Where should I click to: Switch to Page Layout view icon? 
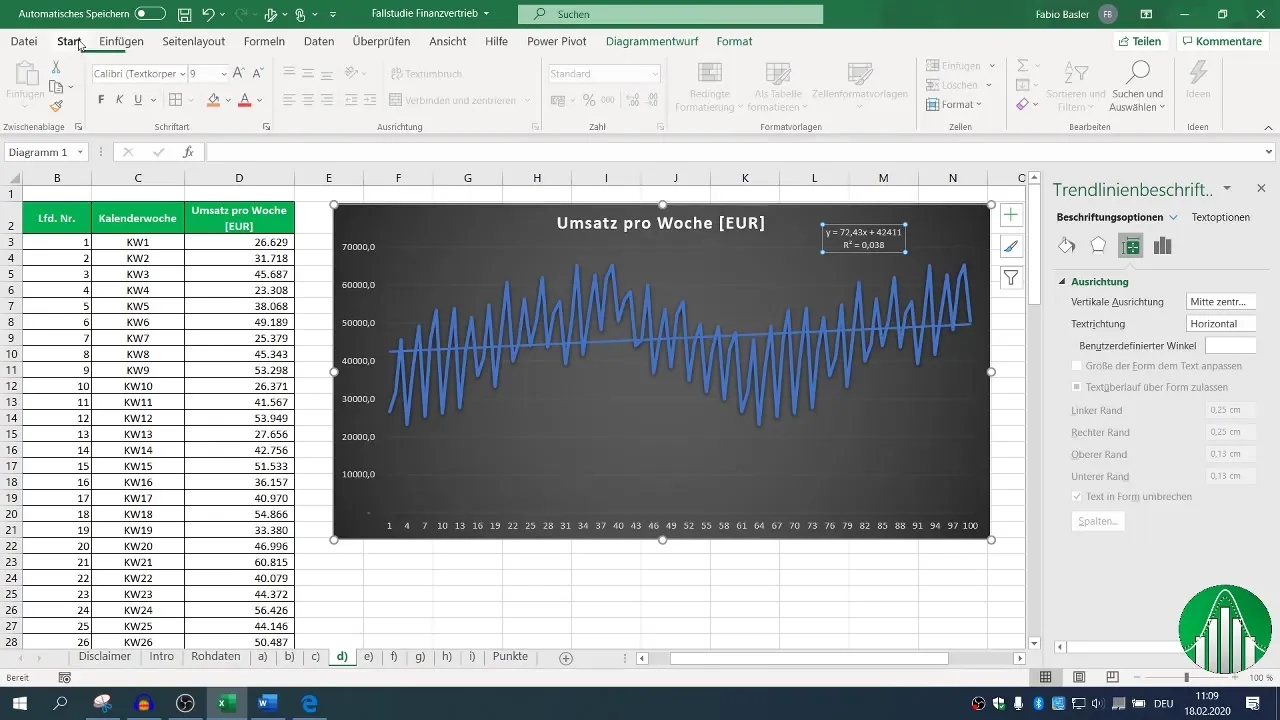click(1079, 677)
